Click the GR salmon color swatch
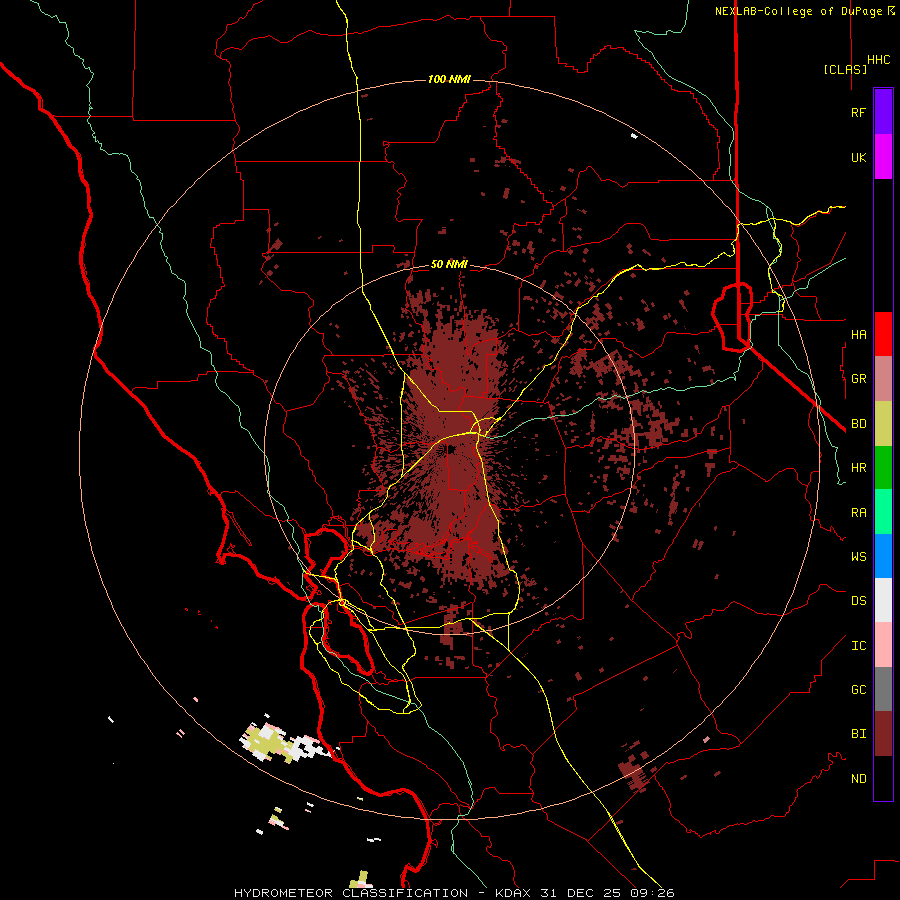This screenshot has height=900, width=900. 883,379
